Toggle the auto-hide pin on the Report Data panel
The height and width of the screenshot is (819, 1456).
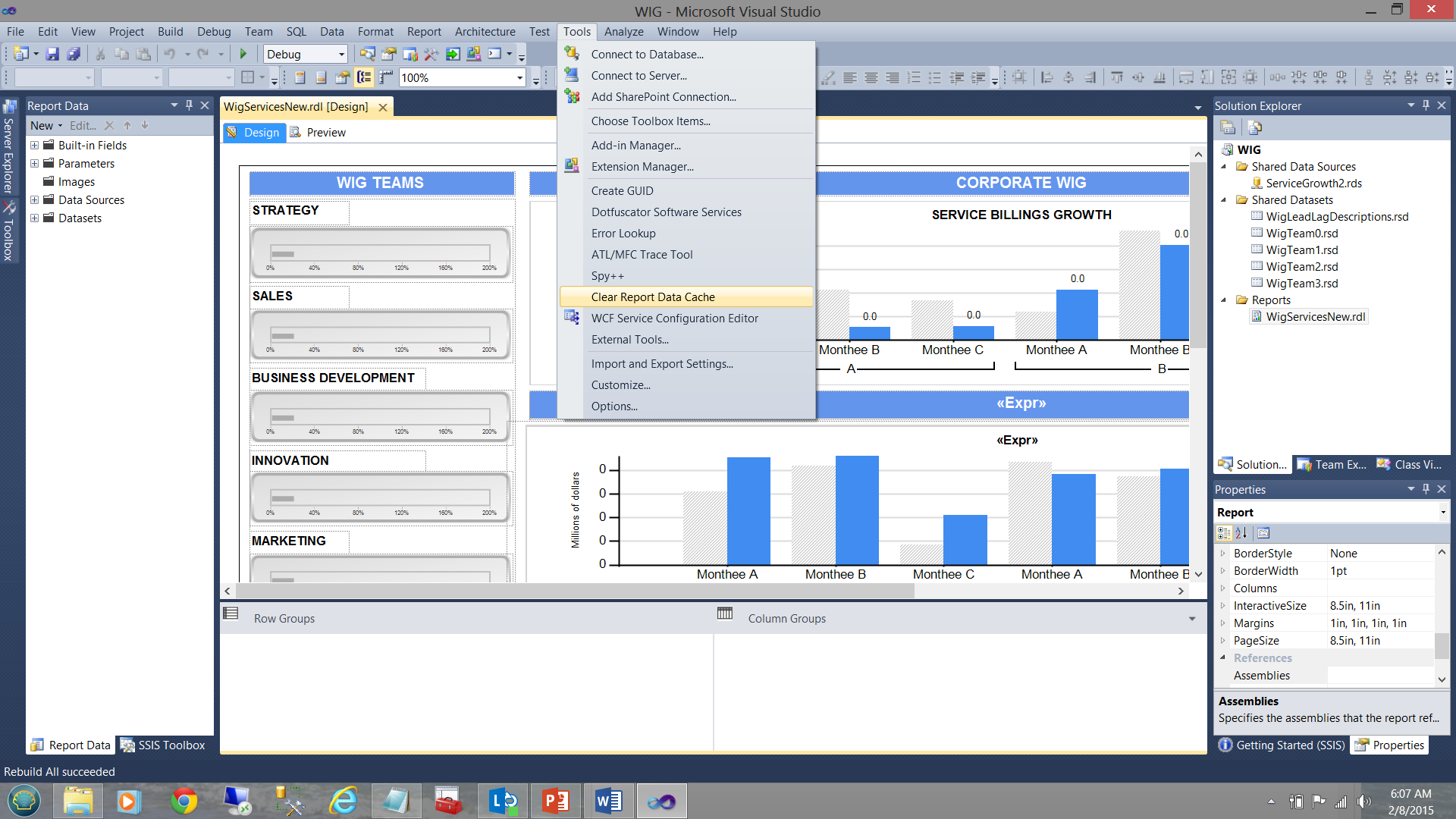[x=190, y=105]
